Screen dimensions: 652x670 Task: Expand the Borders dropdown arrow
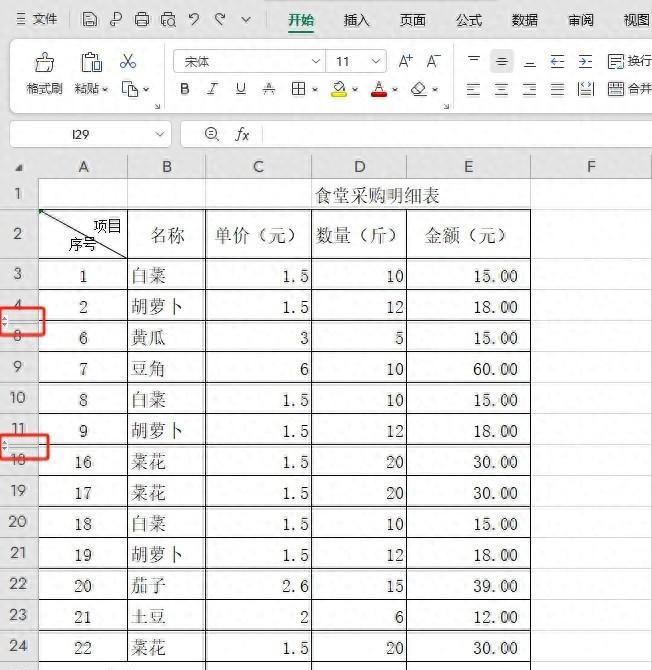315,89
